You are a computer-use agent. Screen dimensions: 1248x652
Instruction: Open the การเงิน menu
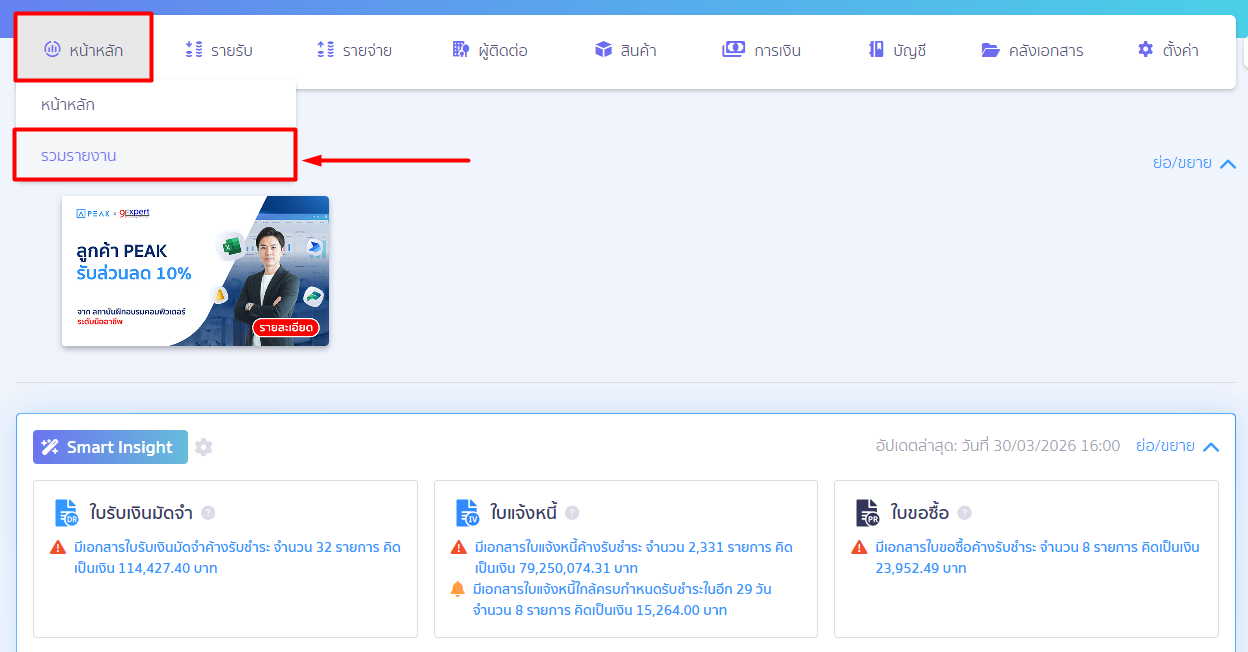tap(761, 50)
